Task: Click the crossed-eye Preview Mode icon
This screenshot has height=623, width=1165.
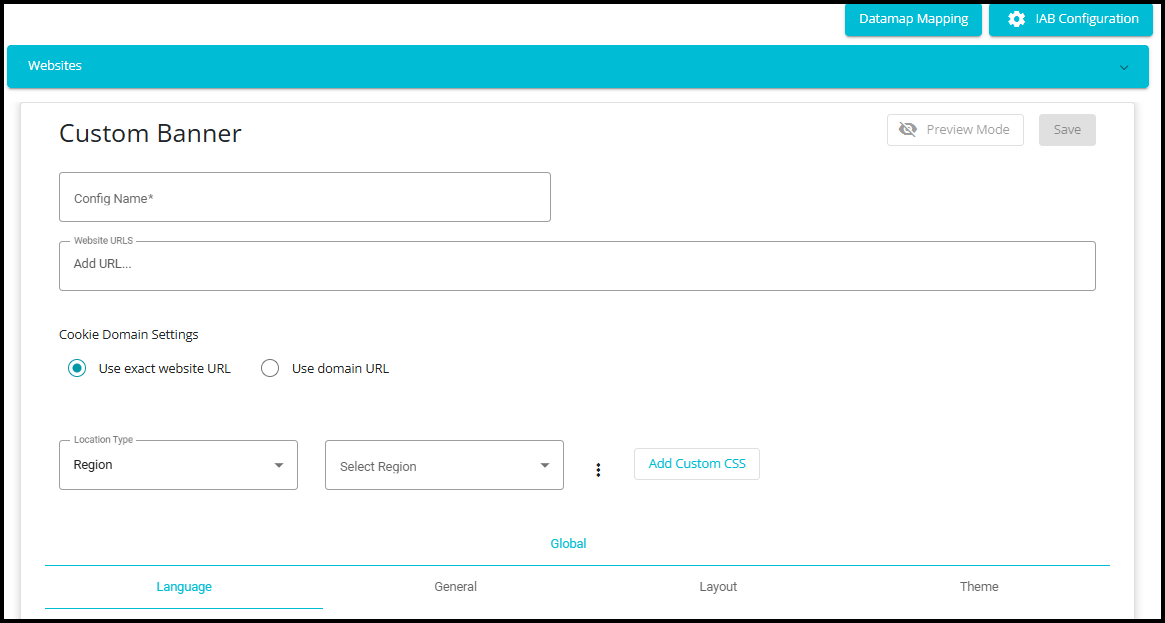Action: click(x=908, y=130)
